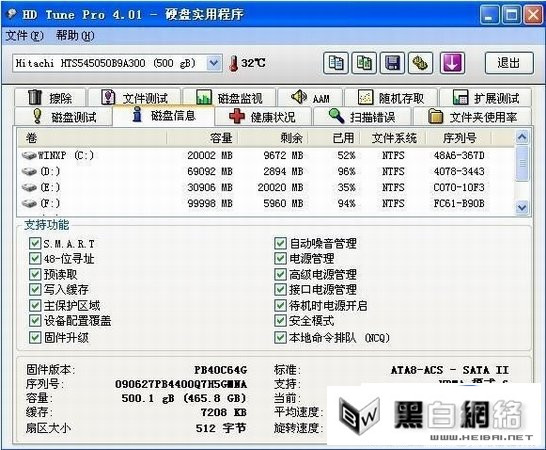Toggle the 主保护区域 checkbox

click(35, 305)
